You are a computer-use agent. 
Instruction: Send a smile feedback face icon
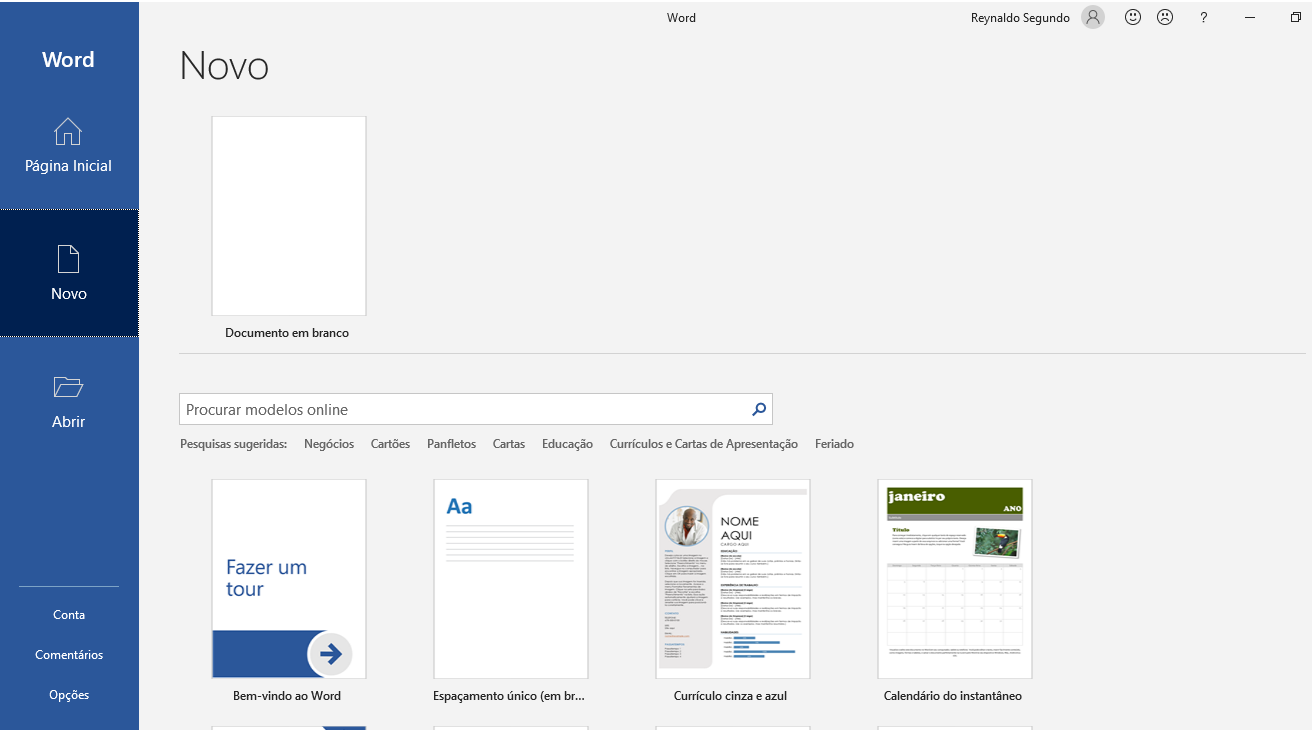tap(1133, 17)
